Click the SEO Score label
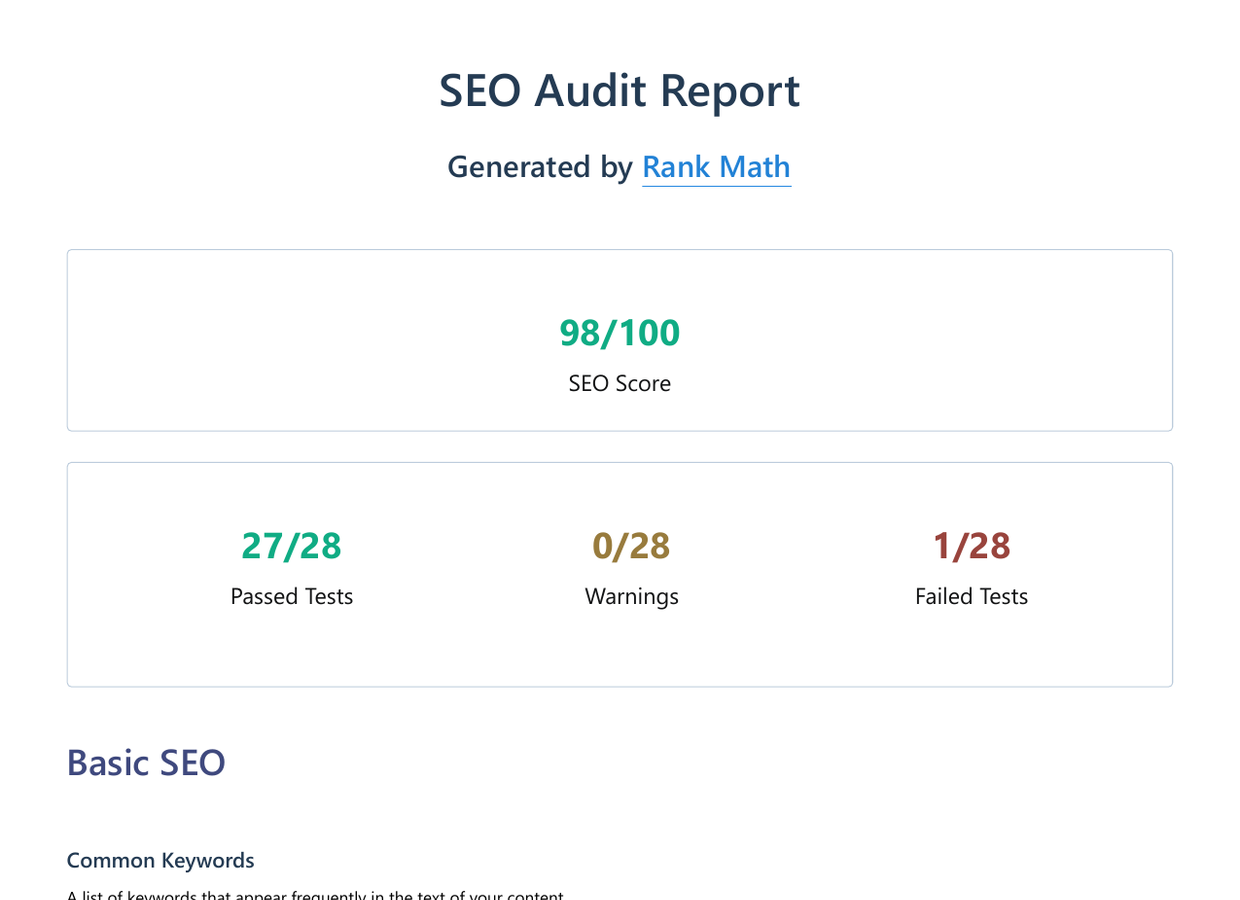This screenshot has width=1240, height=900. click(620, 384)
